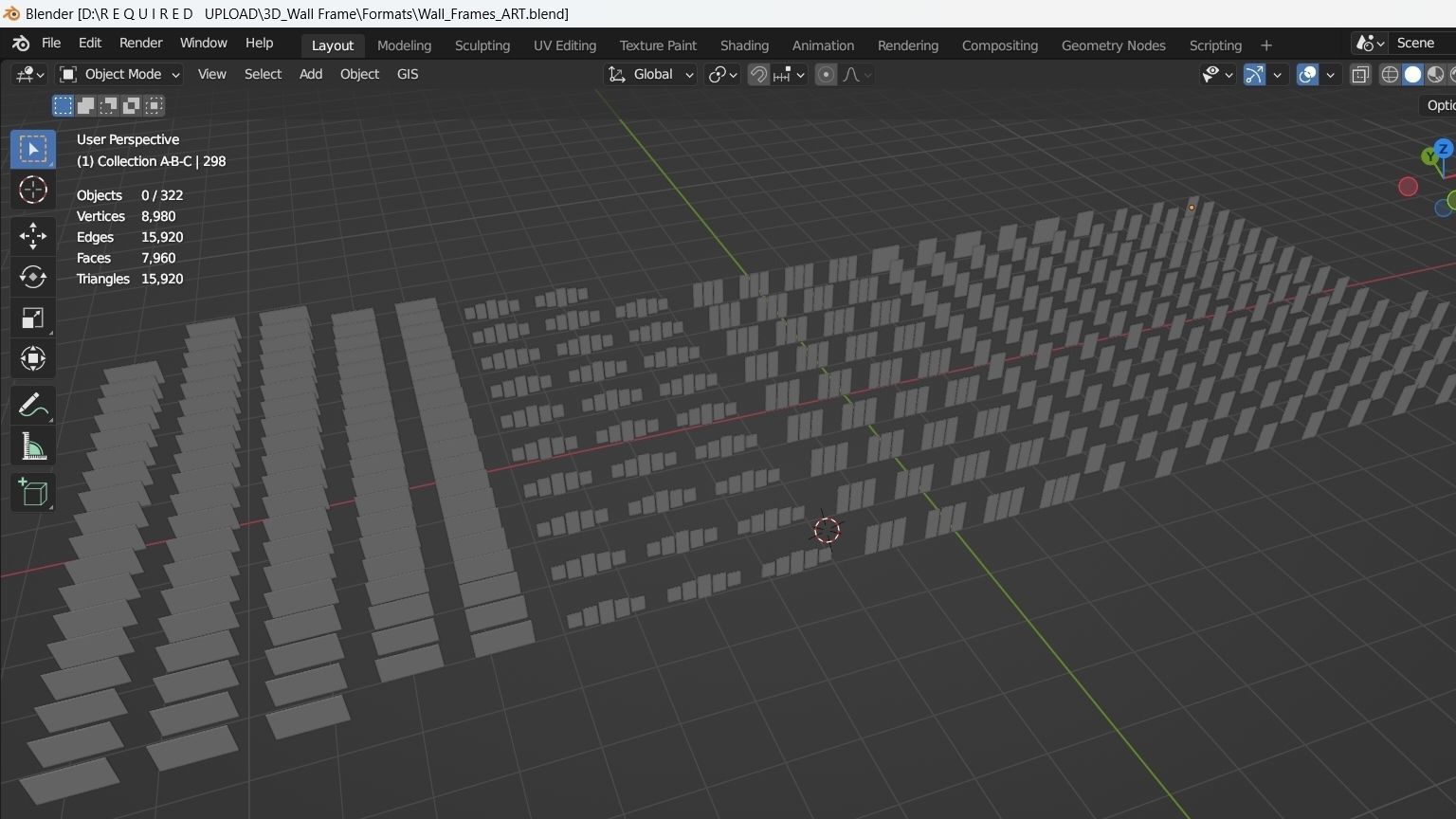The image size is (1456, 819).
Task: Click the green Y axis gizmo
Action: point(1429,156)
